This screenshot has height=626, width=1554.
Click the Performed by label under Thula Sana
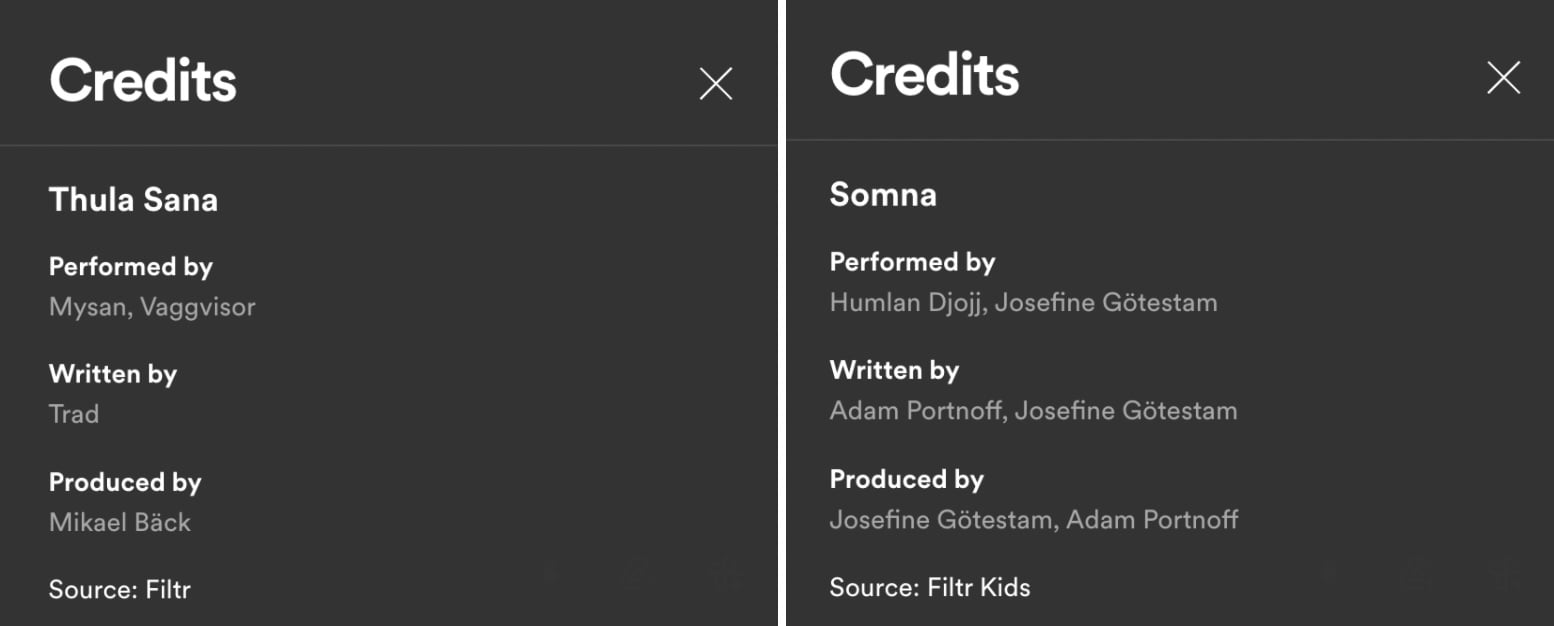point(131,267)
